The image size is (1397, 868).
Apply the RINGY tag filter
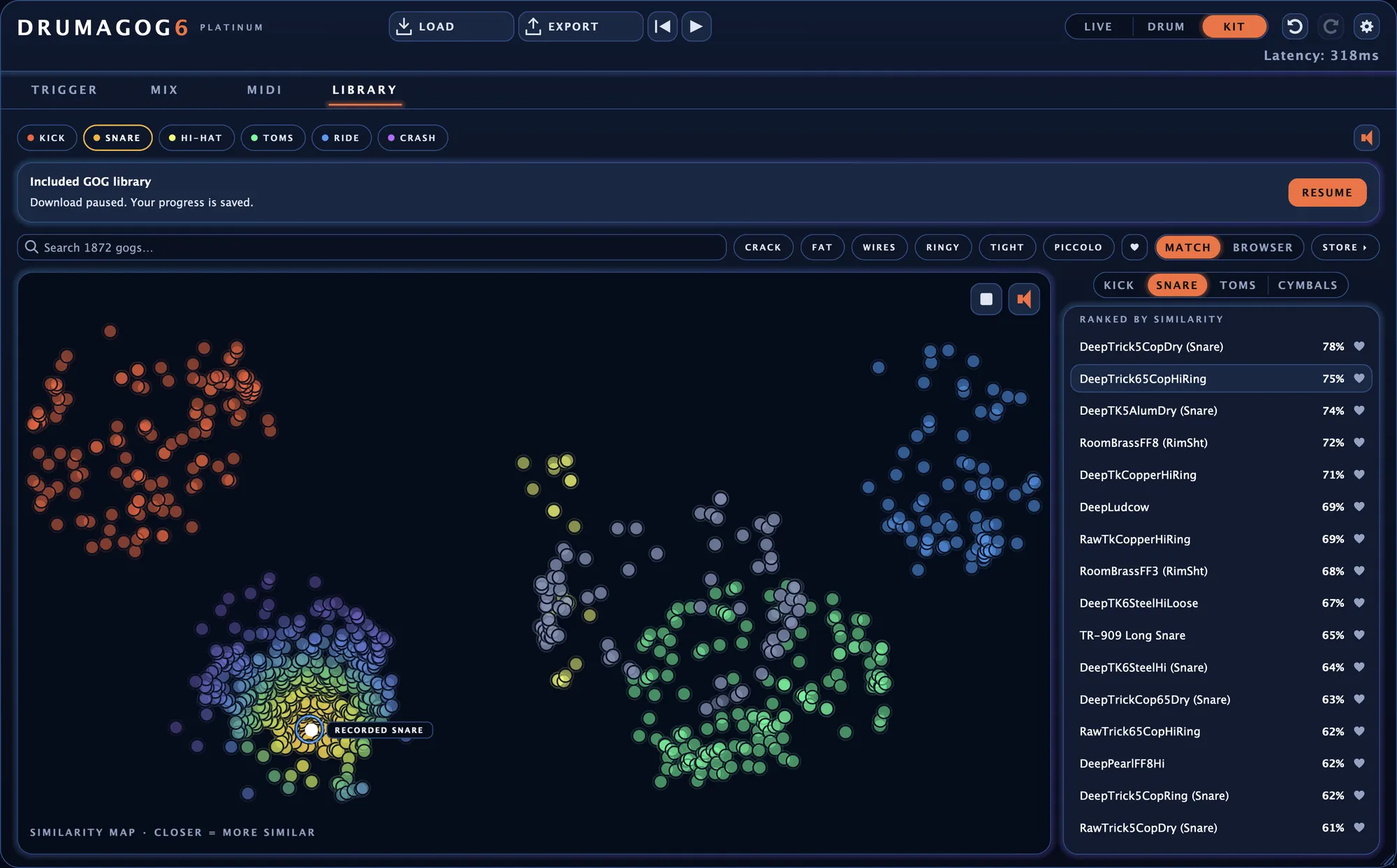pyautogui.click(x=943, y=247)
